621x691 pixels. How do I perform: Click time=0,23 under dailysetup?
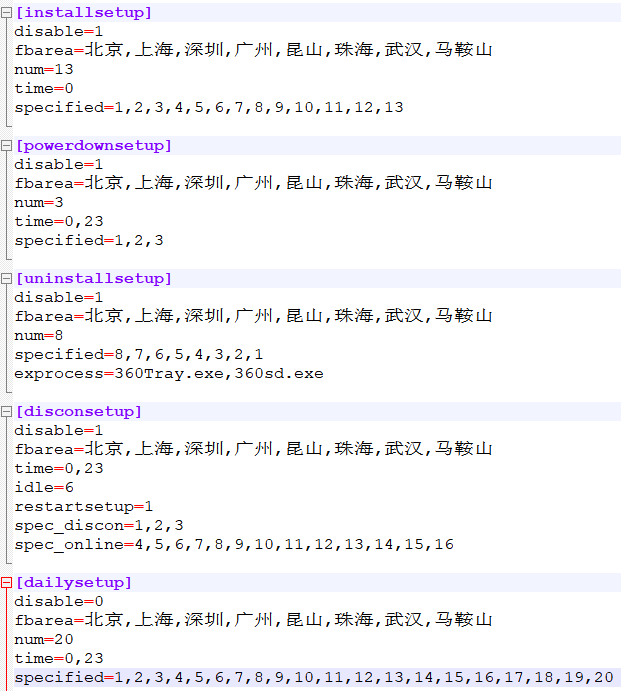(59, 658)
